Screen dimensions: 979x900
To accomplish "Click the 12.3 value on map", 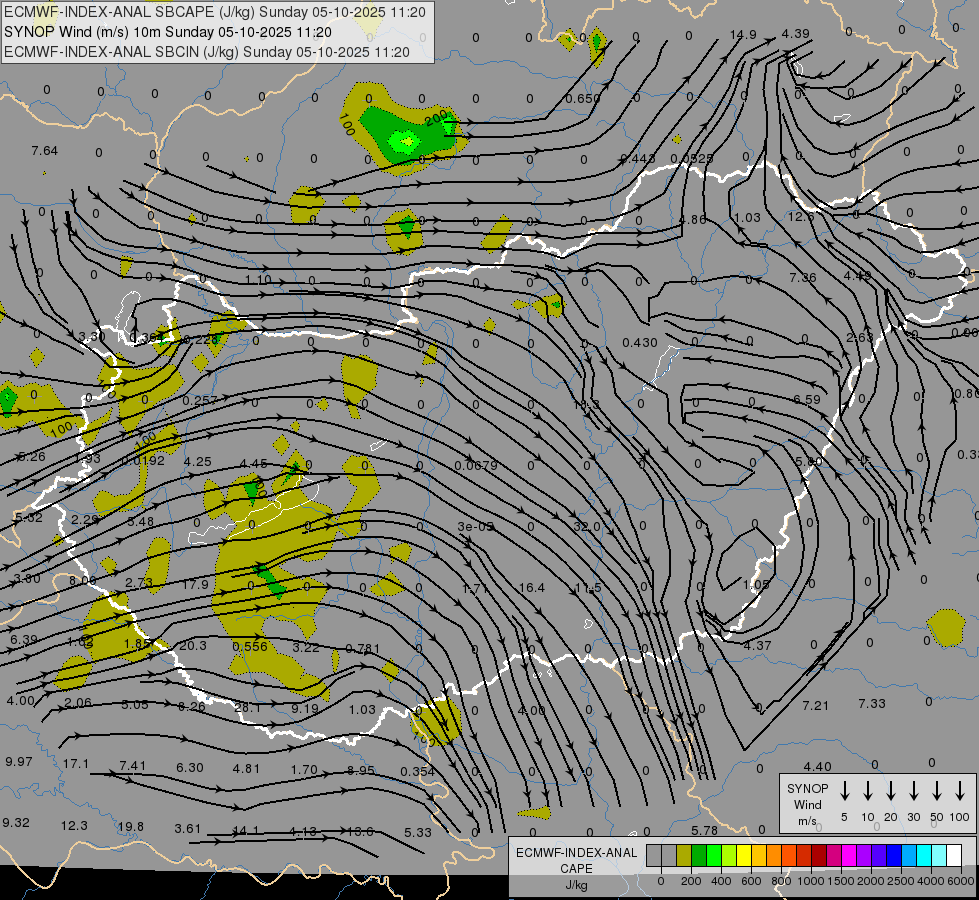I will 74,826.
